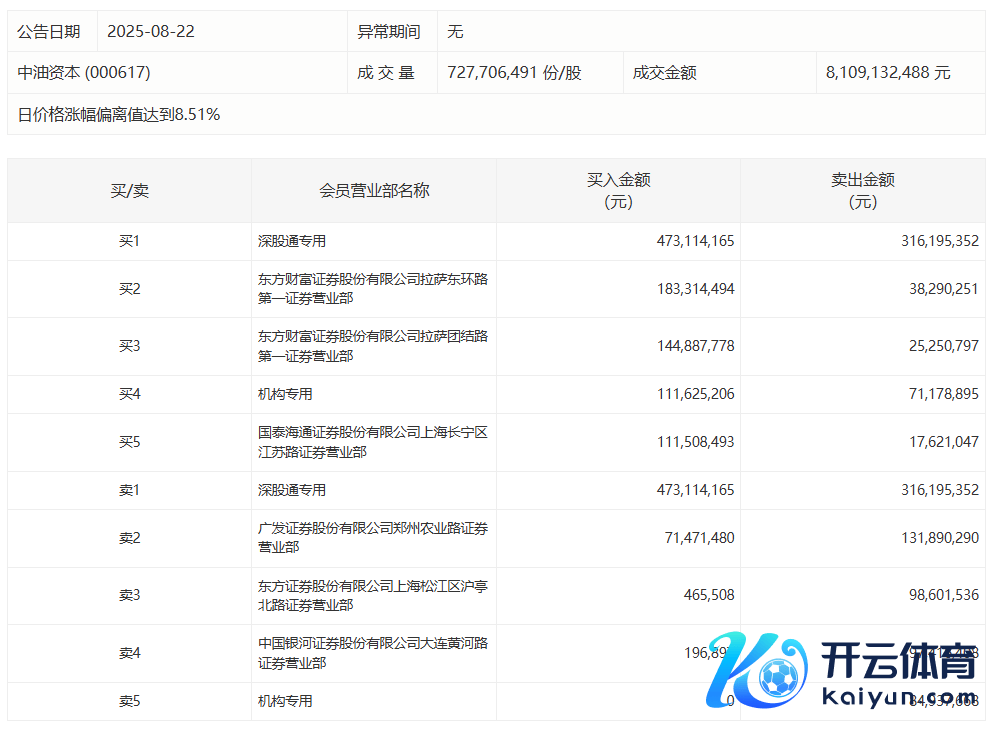Click the 买/卖 column header
The width and height of the screenshot is (991, 730).
point(129,190)
